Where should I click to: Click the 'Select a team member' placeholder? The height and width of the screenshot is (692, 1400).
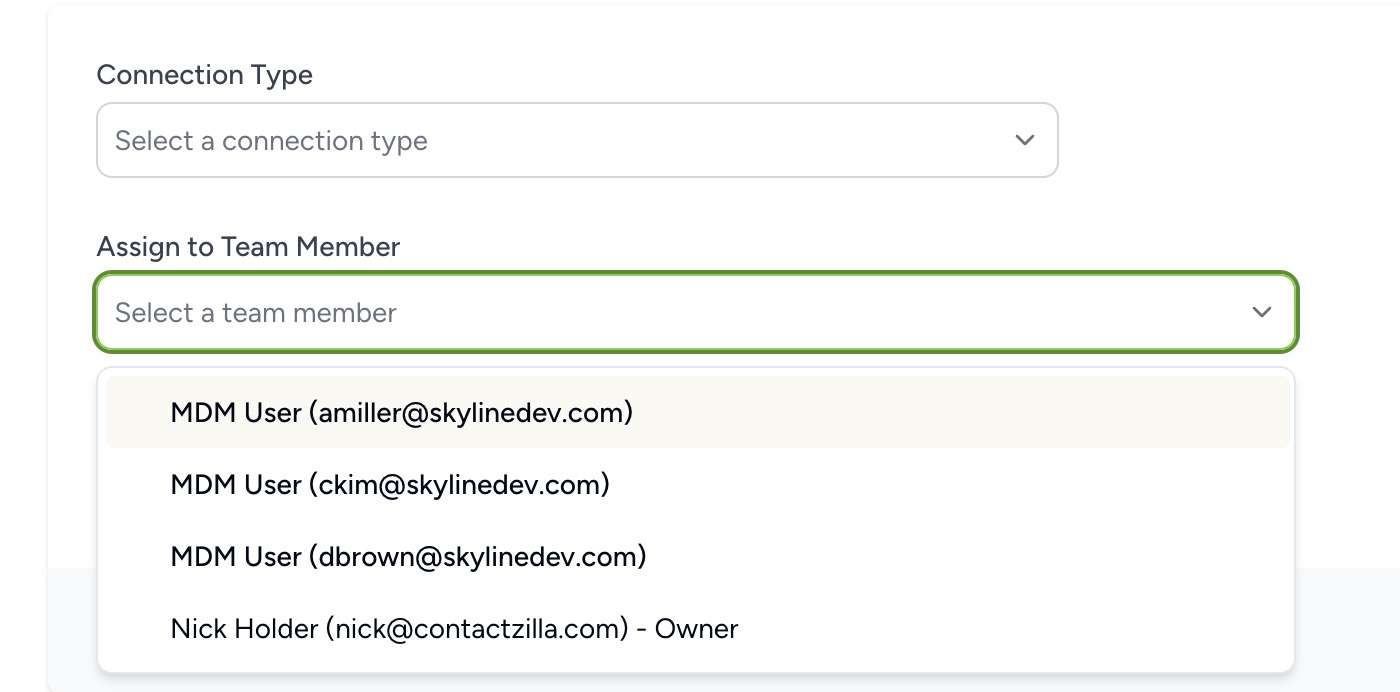pyautogui.click(x=256, y=313)
